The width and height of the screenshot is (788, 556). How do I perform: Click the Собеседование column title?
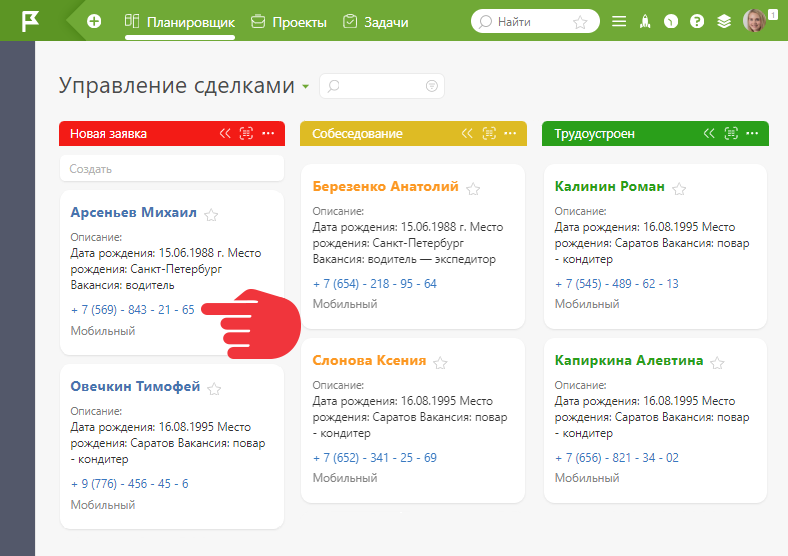pyautogui.click(x=357, y=134)
